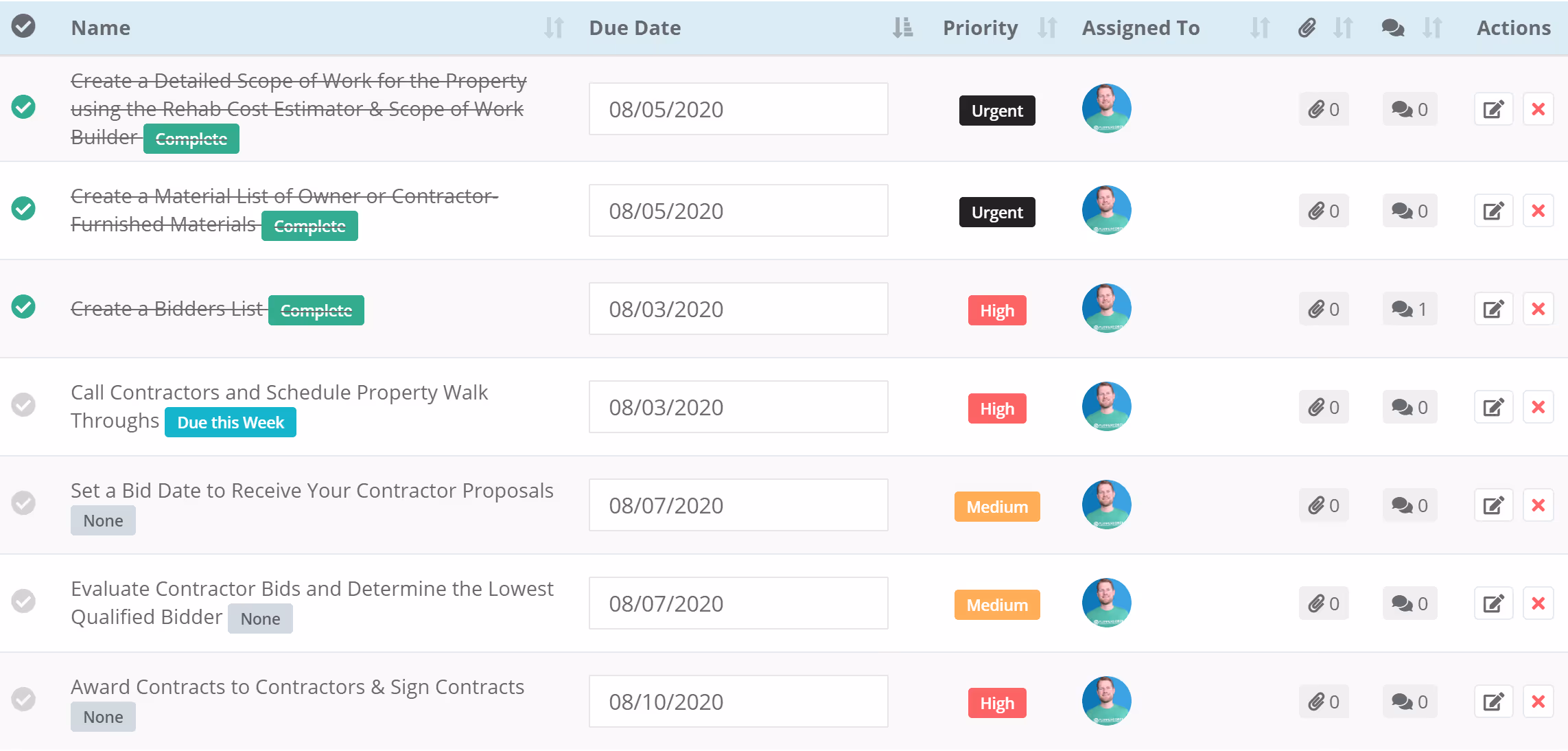Click the Complete label on 'Create a Bidders List'
The height and width of the screenshot is (751, 1568).
tap(316, 310)
